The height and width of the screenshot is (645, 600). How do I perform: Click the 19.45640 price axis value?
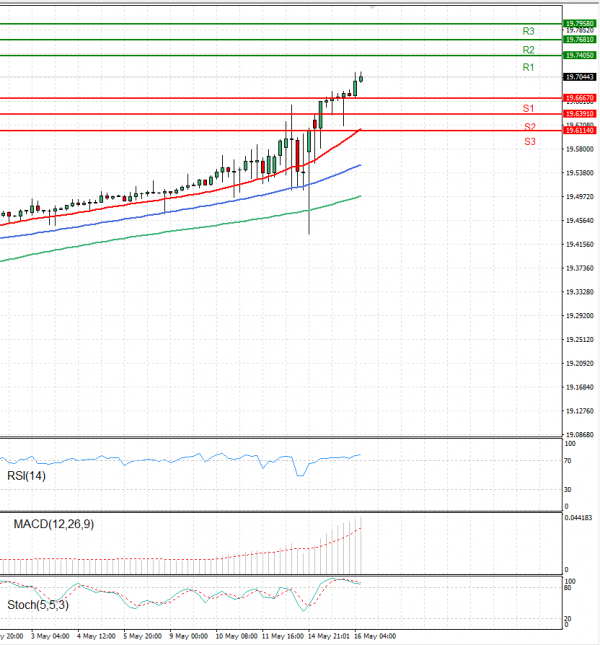[580, 220]
